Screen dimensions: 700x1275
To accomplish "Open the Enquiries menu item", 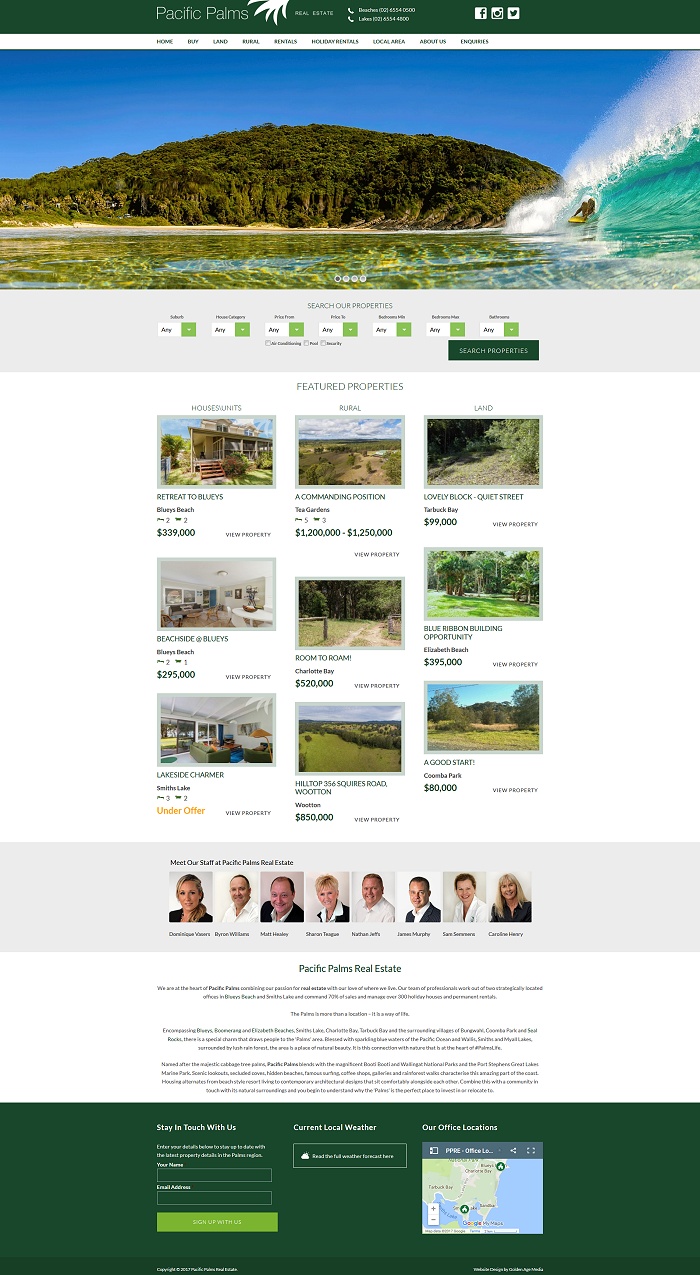I will (475, 42).
